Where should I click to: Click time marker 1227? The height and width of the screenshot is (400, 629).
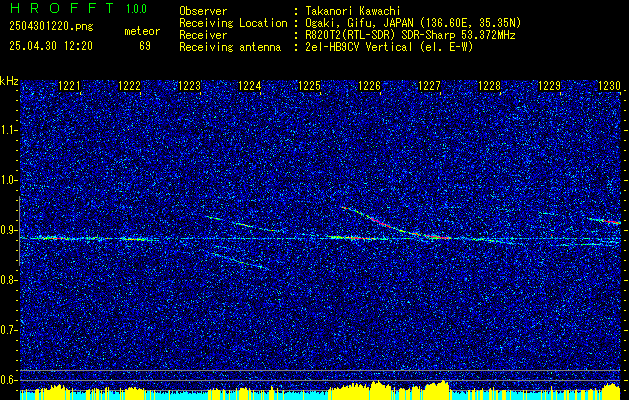pyautogui.click(x=430, y=86)
